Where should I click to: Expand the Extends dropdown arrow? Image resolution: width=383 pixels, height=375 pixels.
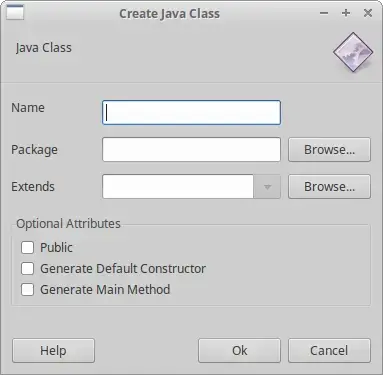coord(267,187)
